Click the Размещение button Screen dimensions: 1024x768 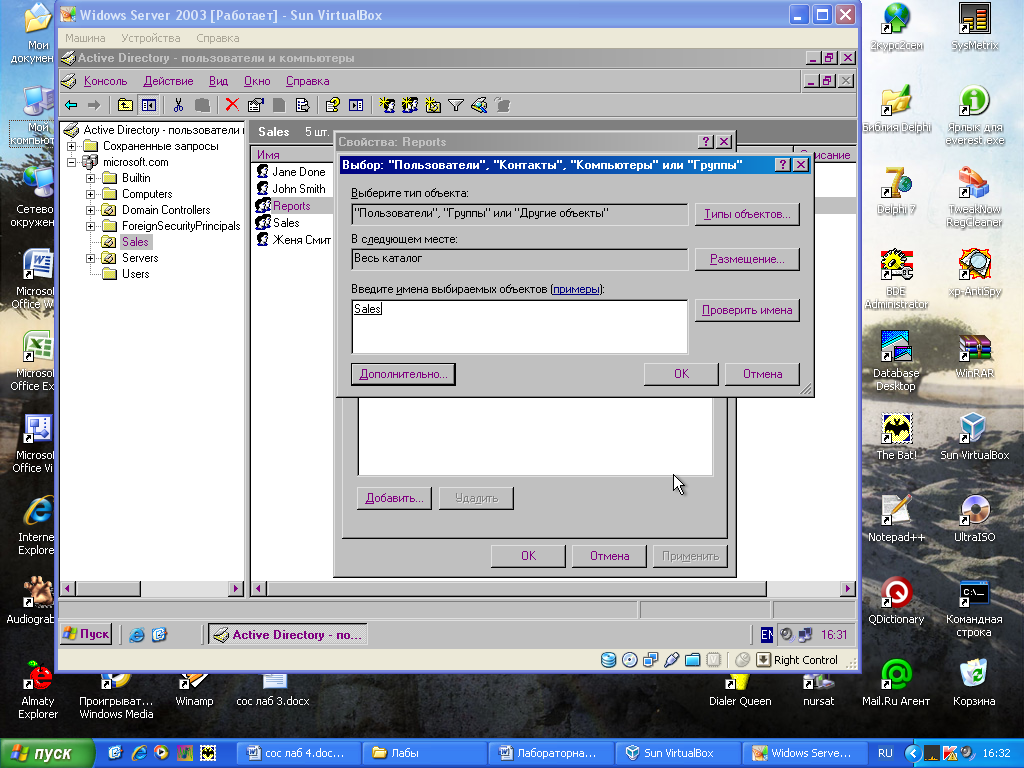(747, 259)
